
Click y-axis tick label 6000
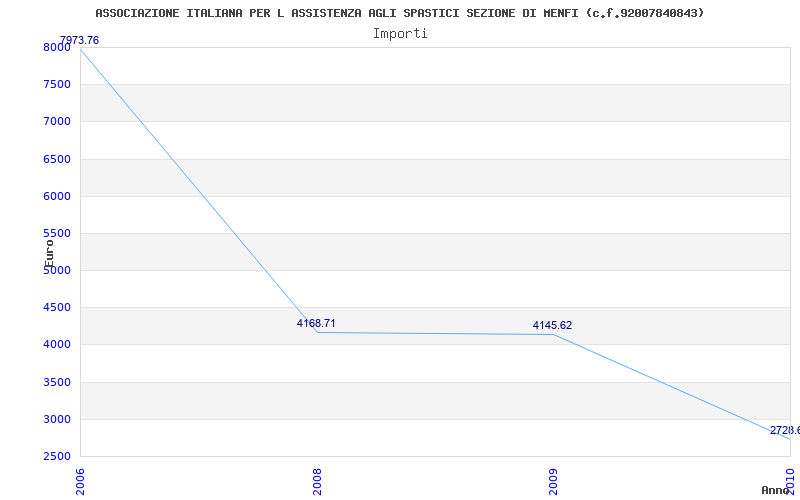coord(56,196)
